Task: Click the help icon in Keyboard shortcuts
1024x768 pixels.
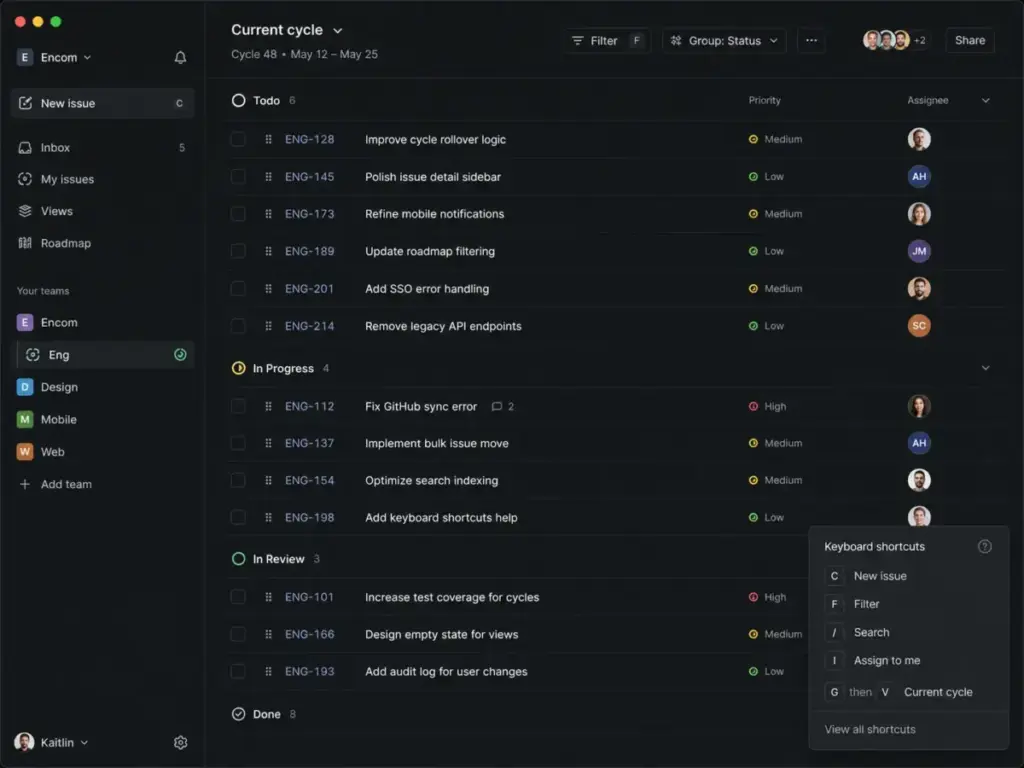Action: point(984,547)
